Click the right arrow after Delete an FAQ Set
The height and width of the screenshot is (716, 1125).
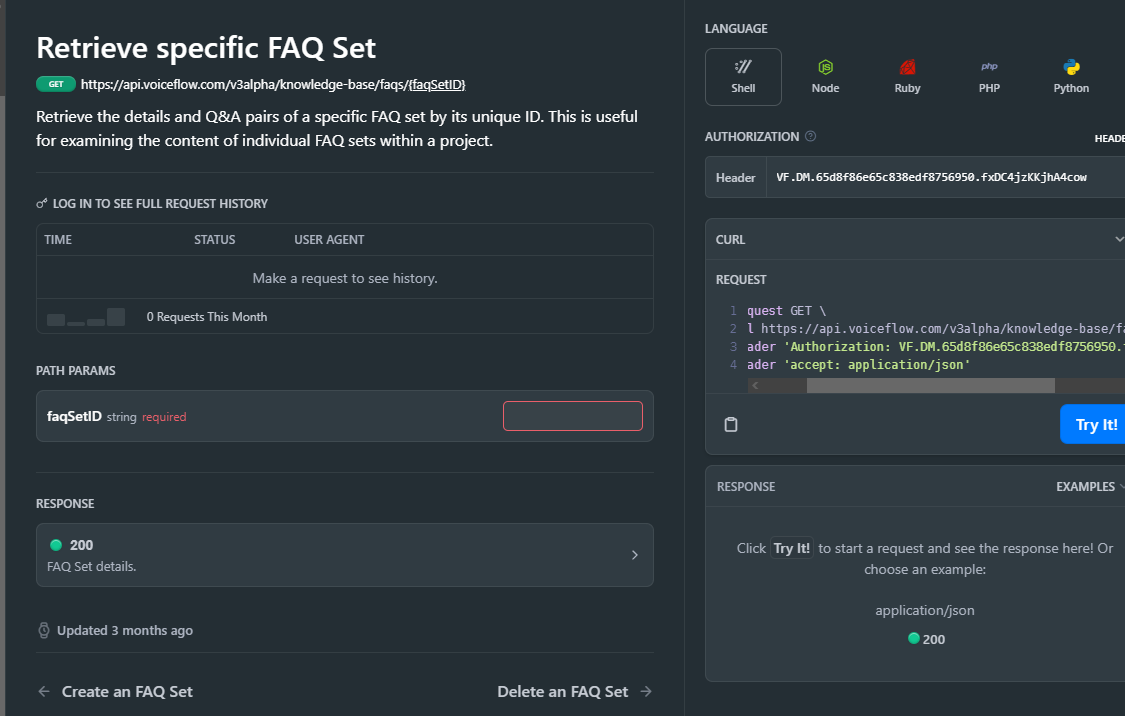[646, 692]
